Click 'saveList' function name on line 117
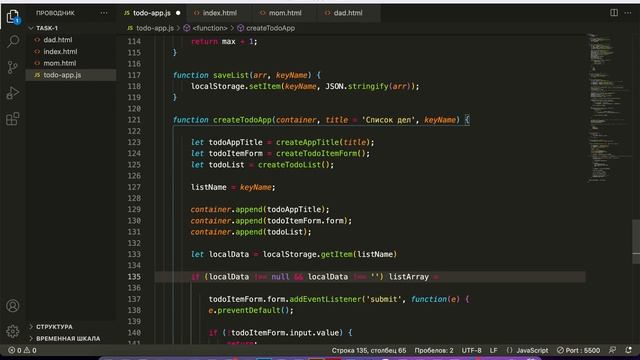This screenshot has width=640, height=360. point(231,75)
